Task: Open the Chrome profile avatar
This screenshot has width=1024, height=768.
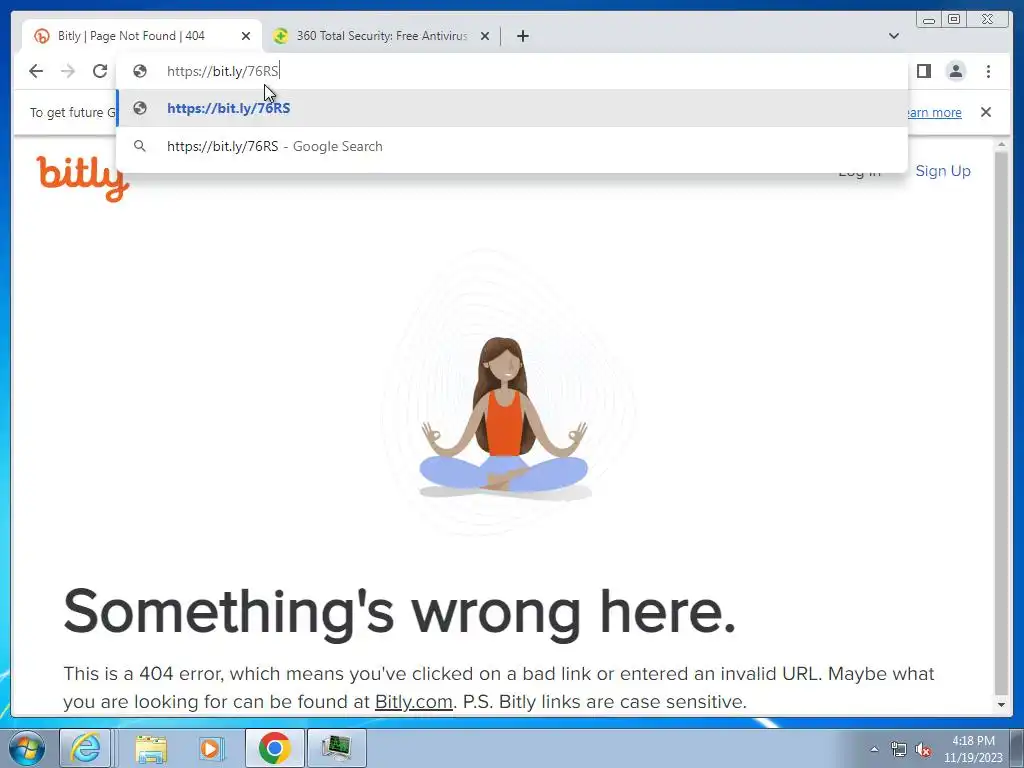Action: (956, 71)
